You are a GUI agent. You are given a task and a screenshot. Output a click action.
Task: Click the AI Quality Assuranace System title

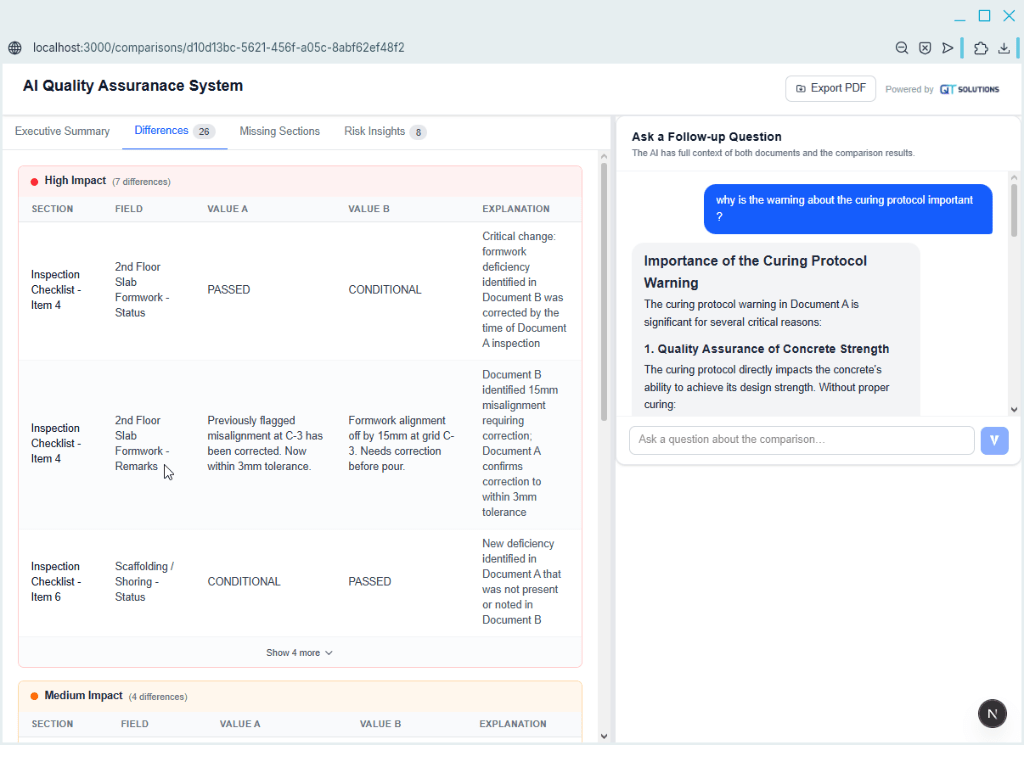pyautogui.click(x=133, y=86)
